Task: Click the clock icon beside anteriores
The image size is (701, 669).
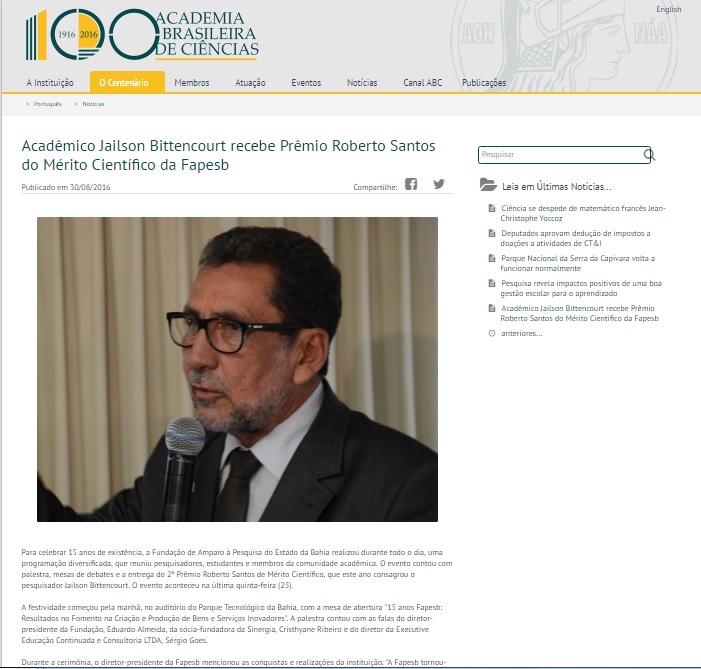Action: (x=491, y=333)
